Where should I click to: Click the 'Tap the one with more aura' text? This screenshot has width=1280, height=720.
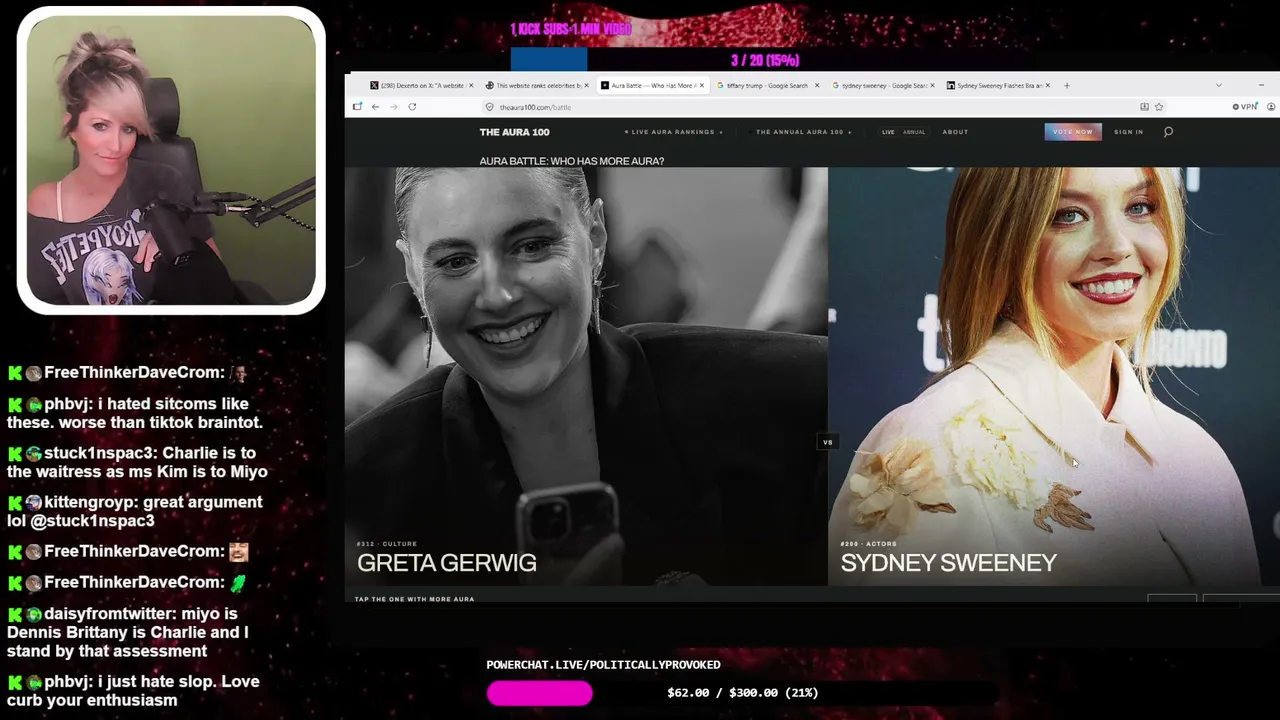click(414, 599)
